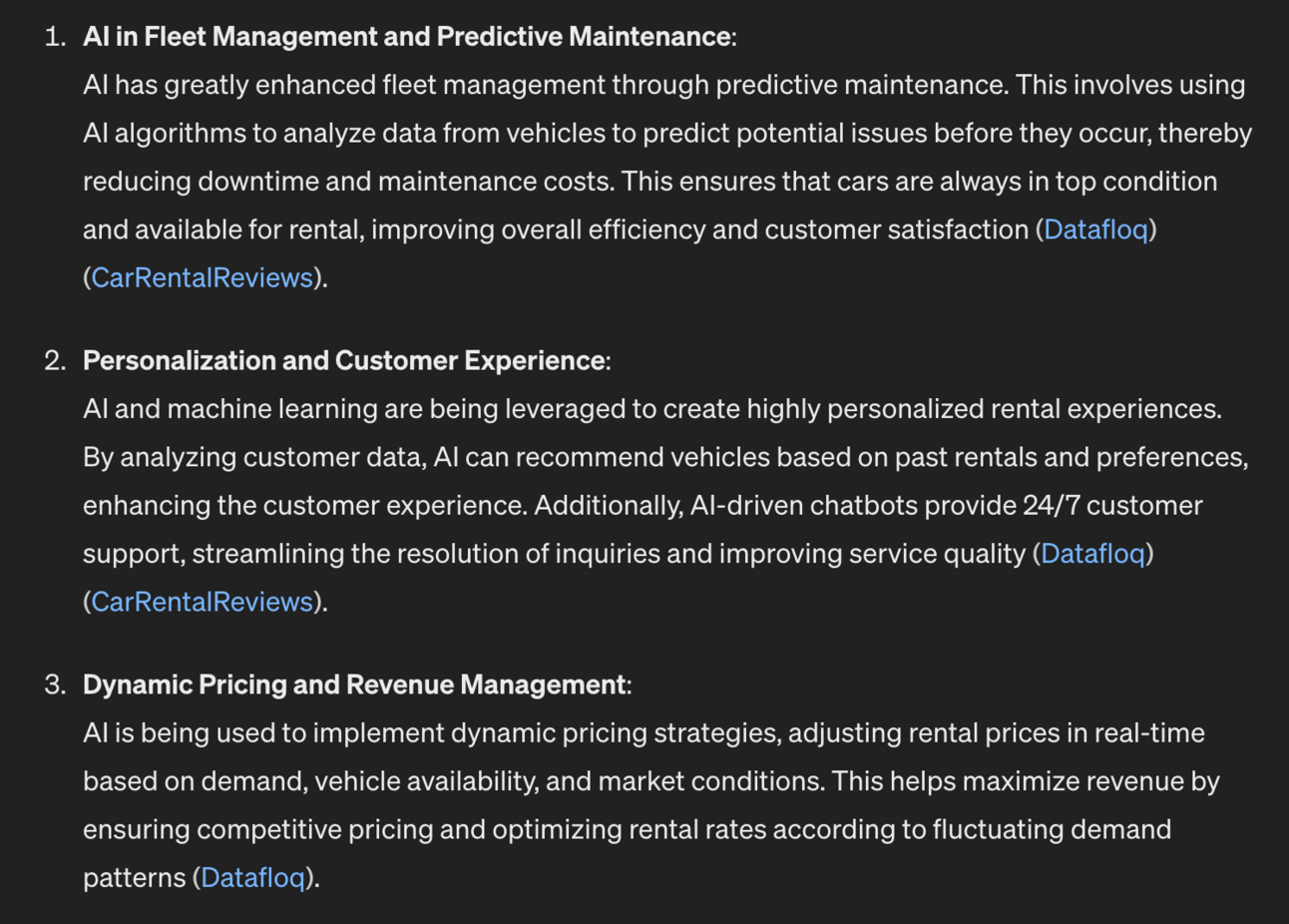Click "Dynamic Pricing and Revenue Management" heading

354,685
